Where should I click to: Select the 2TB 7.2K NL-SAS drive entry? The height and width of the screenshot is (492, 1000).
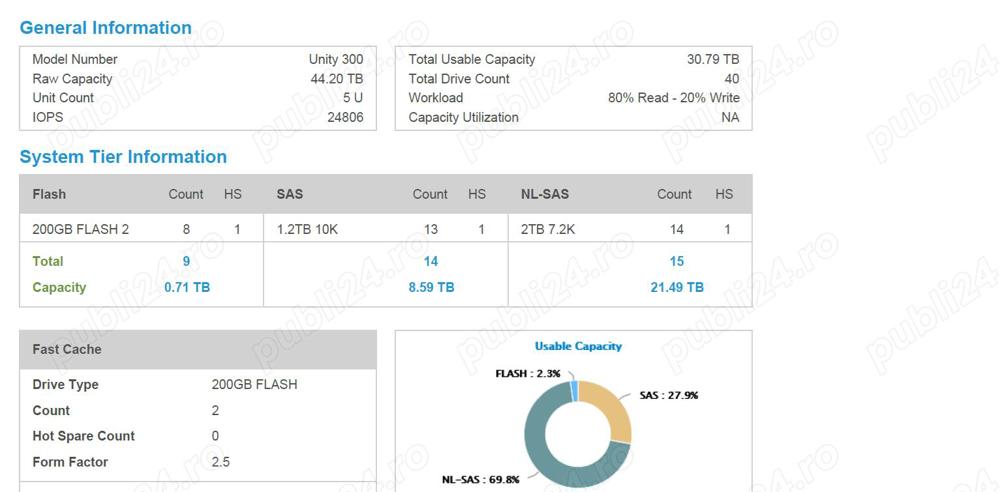coord(548,229)
